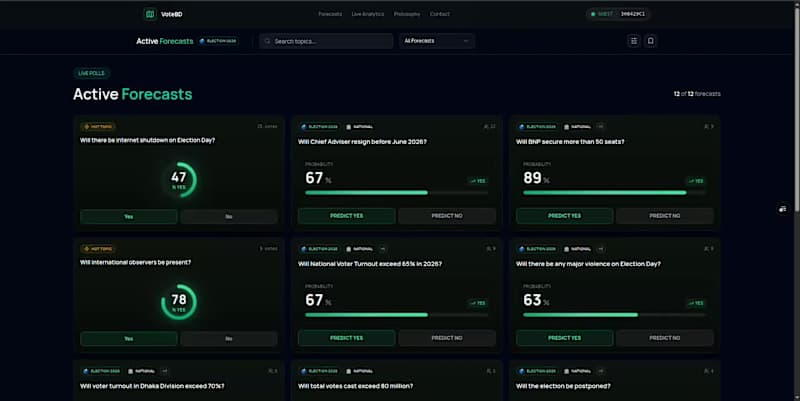Vote No on international observers forecast
Viewport: 800px width, 401px height.
click(x=229, y=338)
